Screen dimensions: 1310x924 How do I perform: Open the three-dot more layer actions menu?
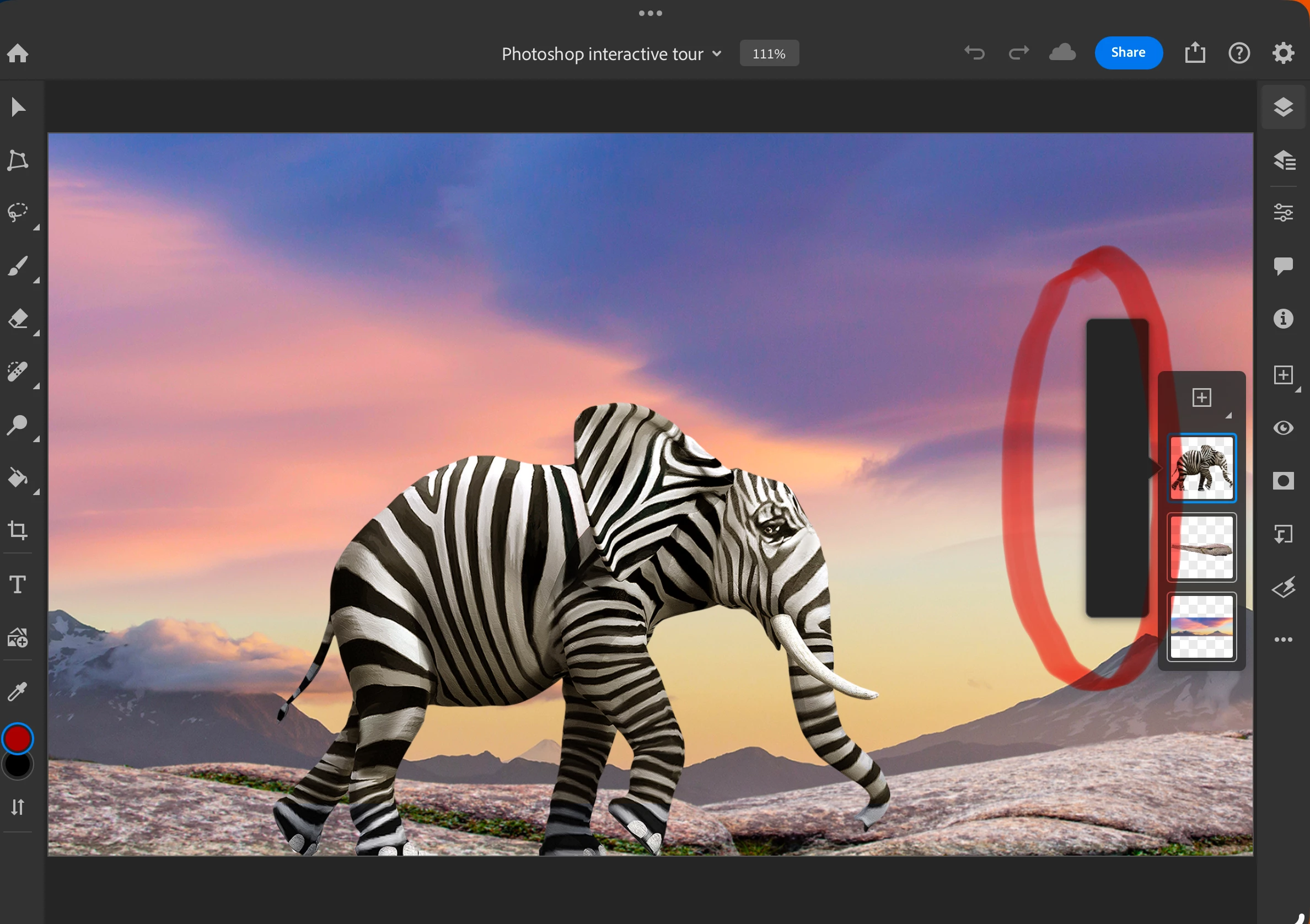coord(1283,640)
